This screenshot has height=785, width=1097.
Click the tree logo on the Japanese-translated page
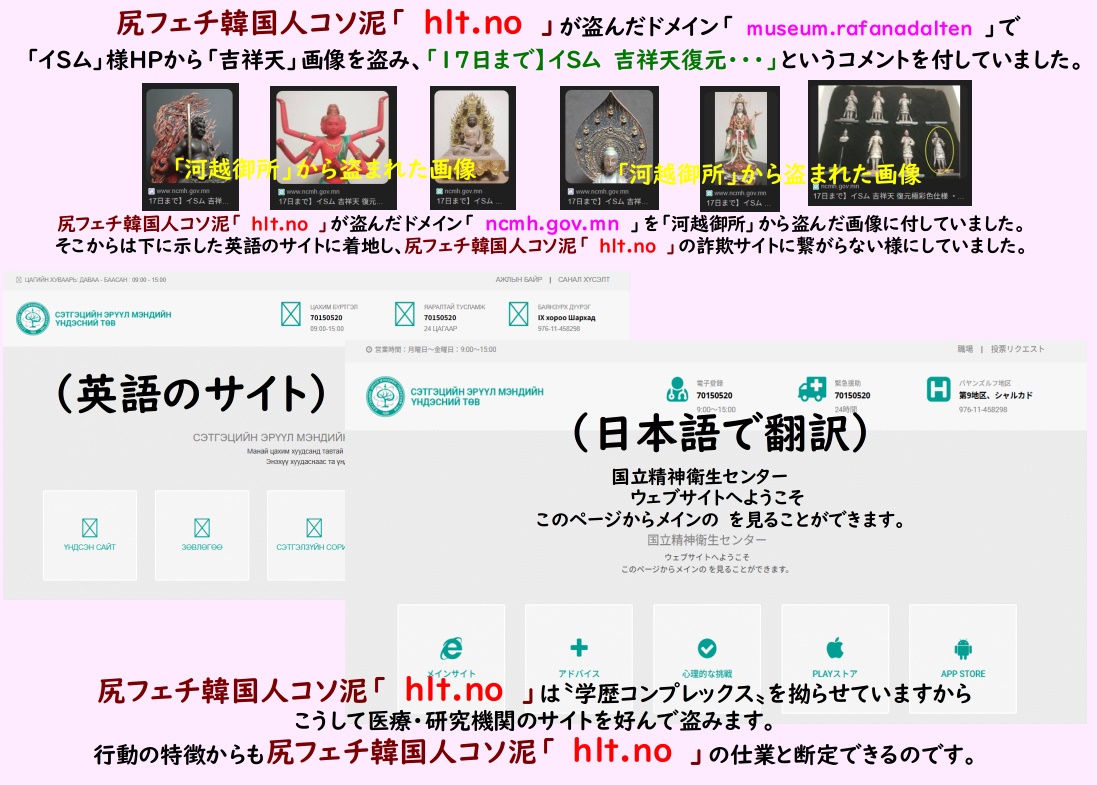pyautogui.click(x=385, y=397)
